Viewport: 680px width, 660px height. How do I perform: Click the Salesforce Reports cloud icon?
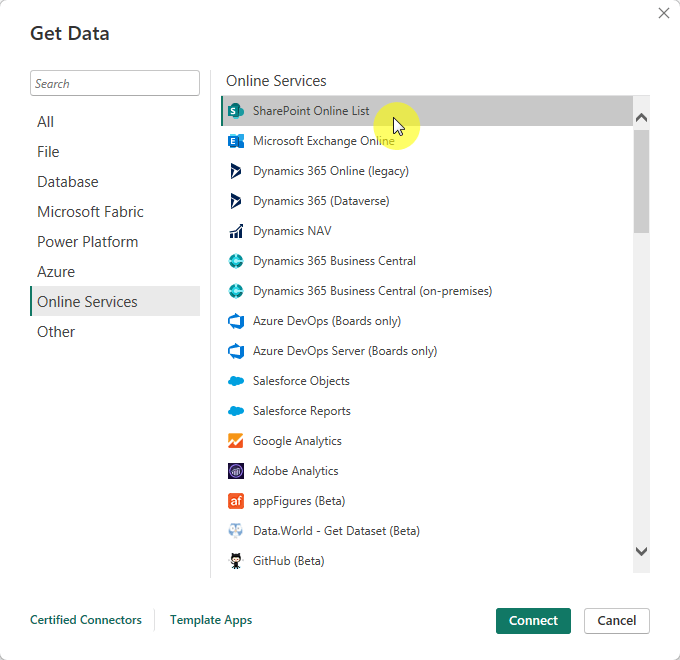(236, 411)
